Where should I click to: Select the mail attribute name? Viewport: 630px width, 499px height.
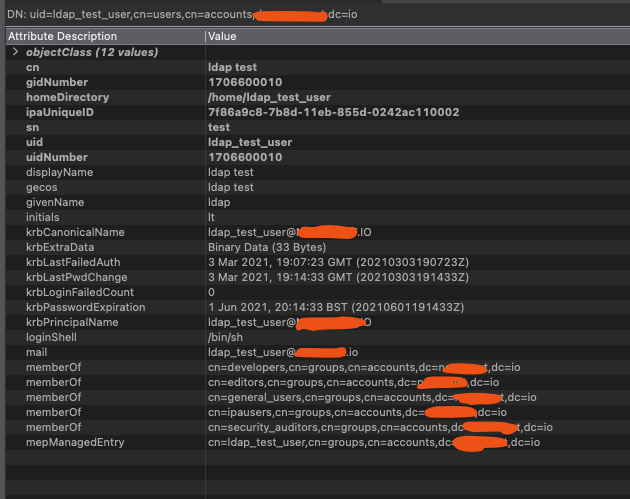pyautogui.click(x=37, y=352)
